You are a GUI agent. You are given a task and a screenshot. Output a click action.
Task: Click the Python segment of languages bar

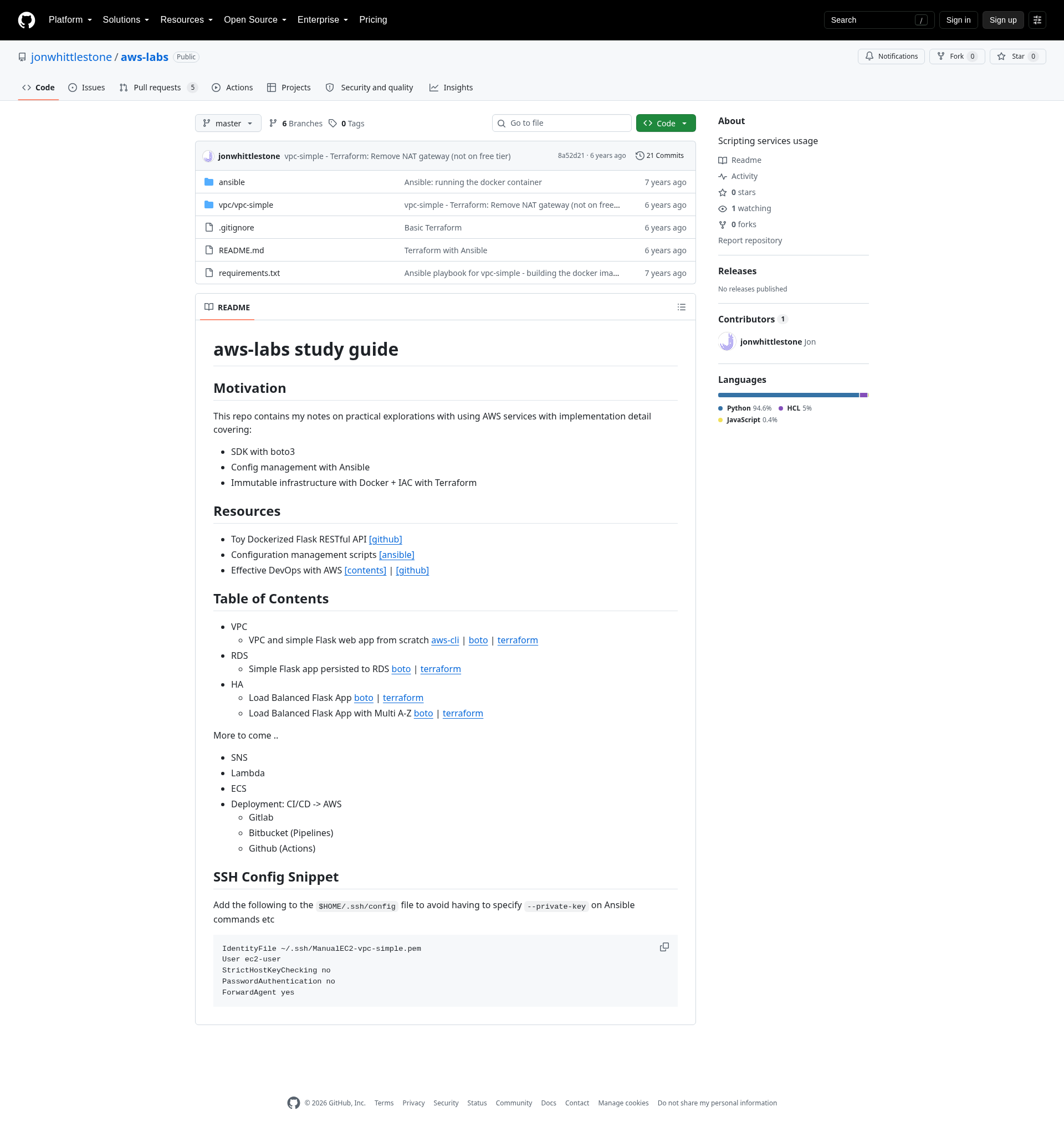coord(789,395)
